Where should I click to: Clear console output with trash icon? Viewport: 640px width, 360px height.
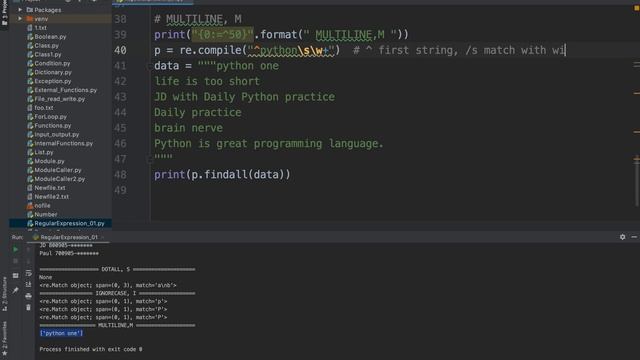(x=29, y=307)
